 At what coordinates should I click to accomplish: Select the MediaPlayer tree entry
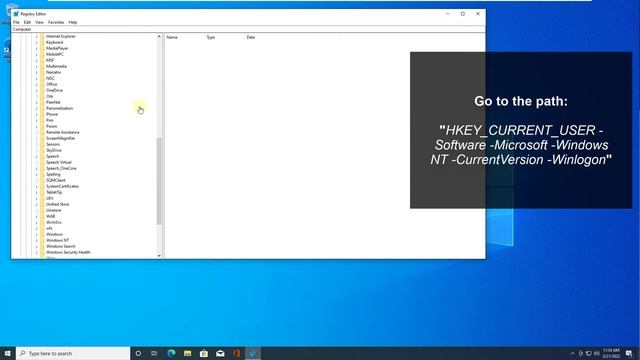tap(57, 48)
